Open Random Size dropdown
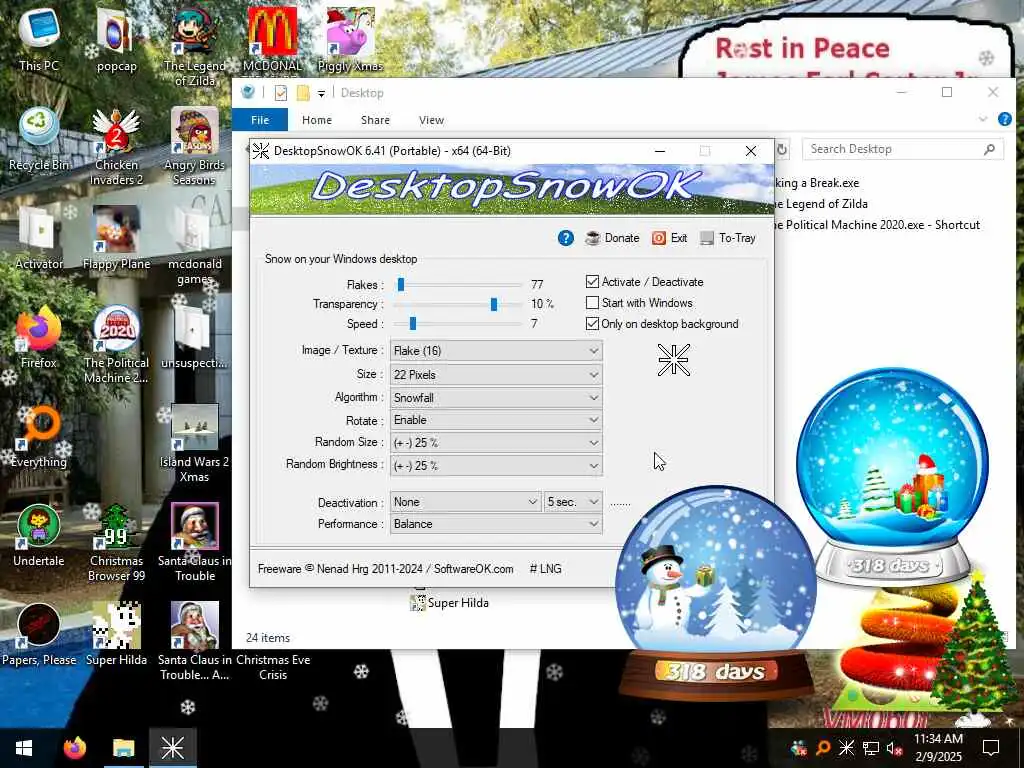This screenshot has width=1024, height=768. [496, 442]
